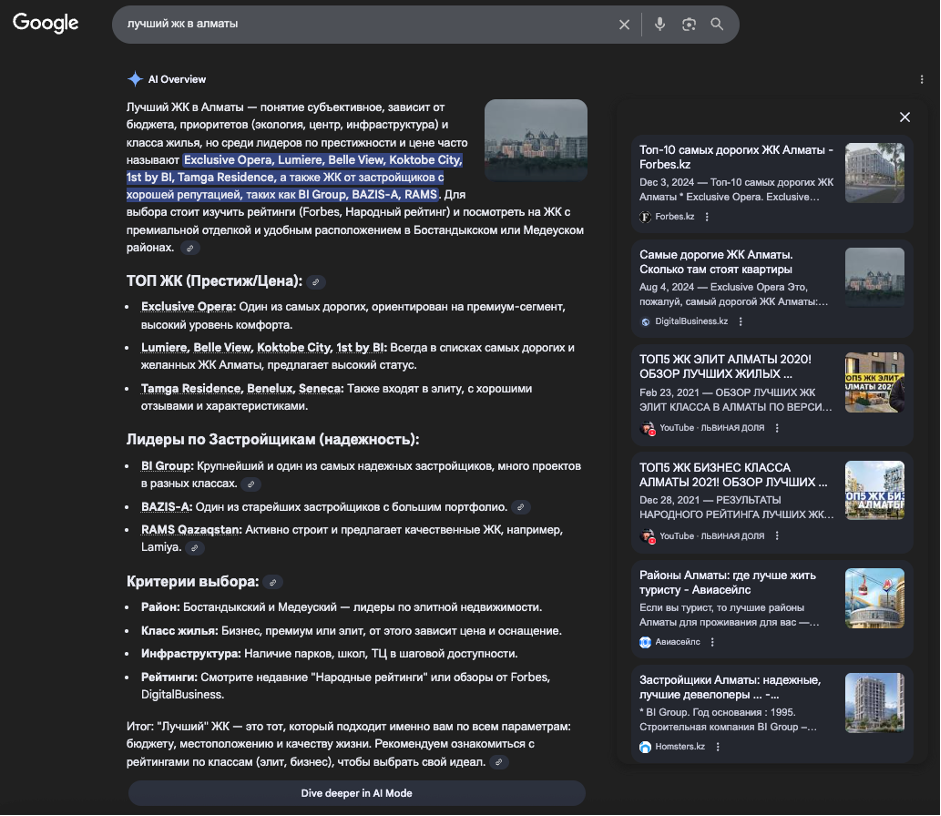941x816 pixels.
Task: Open Районы Алматы Авиасейлс article
Action: (728, 582)
